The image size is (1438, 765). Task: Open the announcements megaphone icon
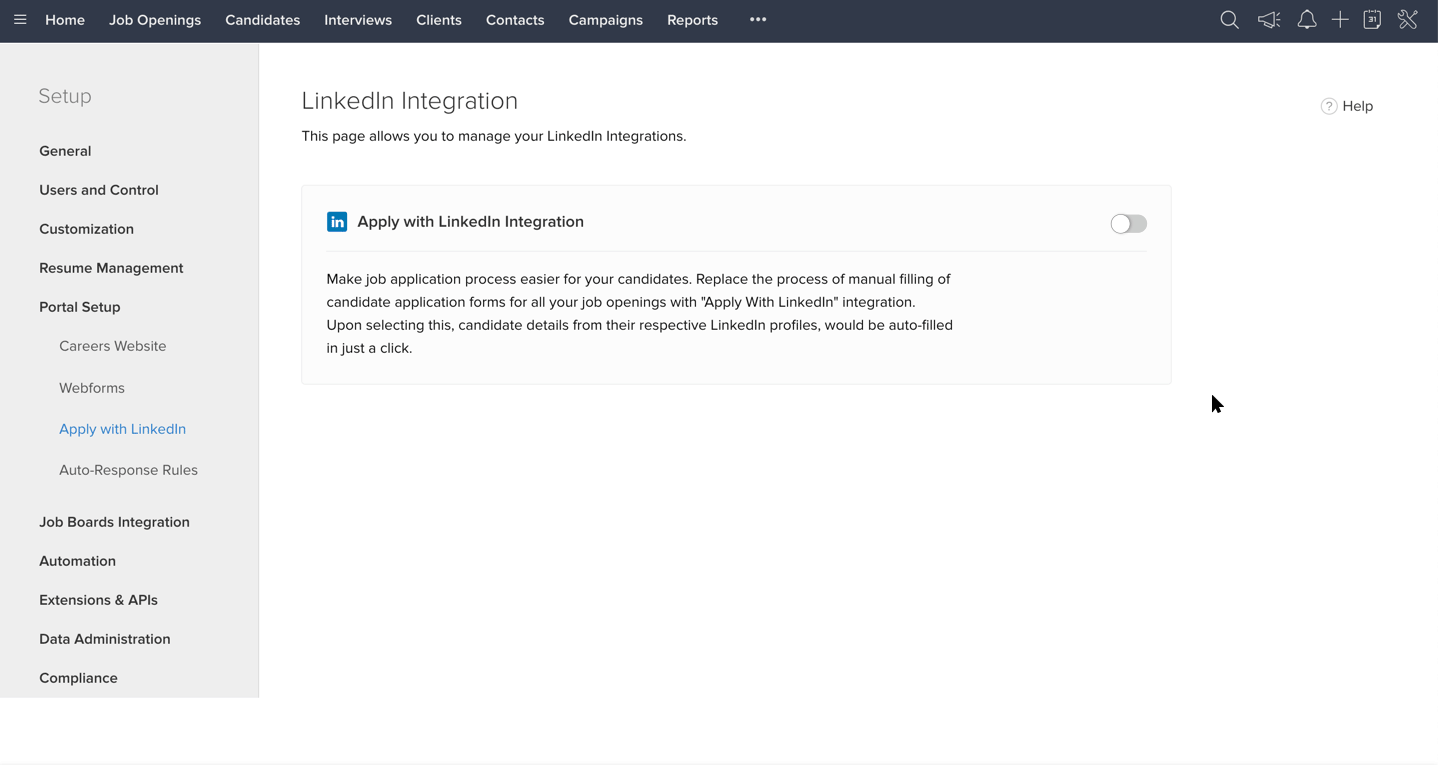pyautogui.click(x=1268, y=20)
